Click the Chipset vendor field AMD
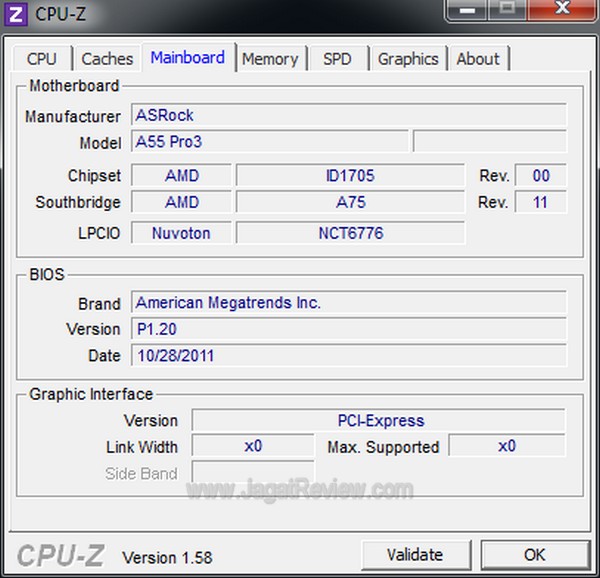Image resolution: width=600 pixels, height=578 pixels. pyautogui.click(x=182, y=176)
